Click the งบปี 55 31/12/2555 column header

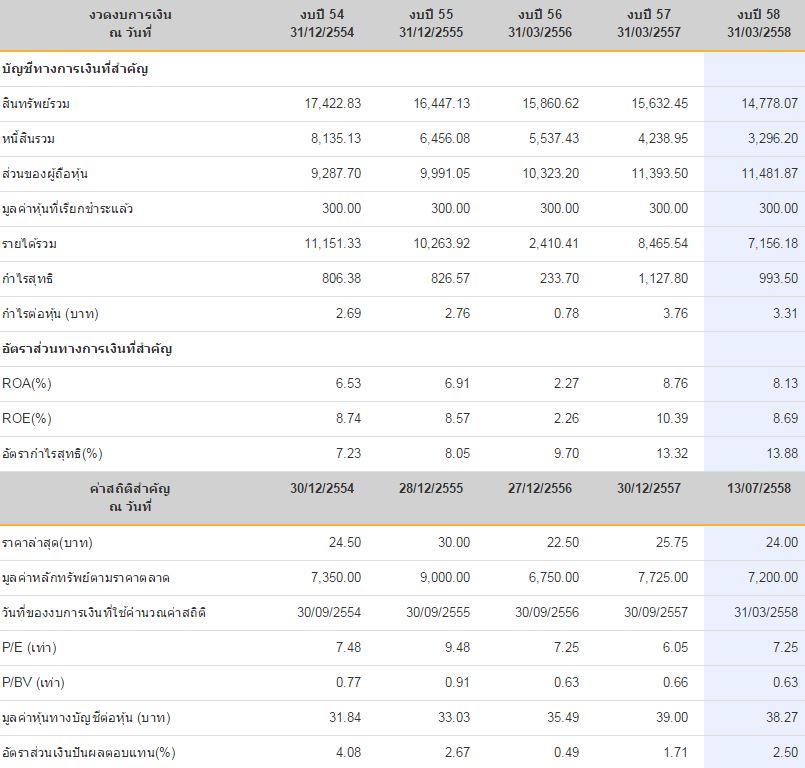(431, 24)
